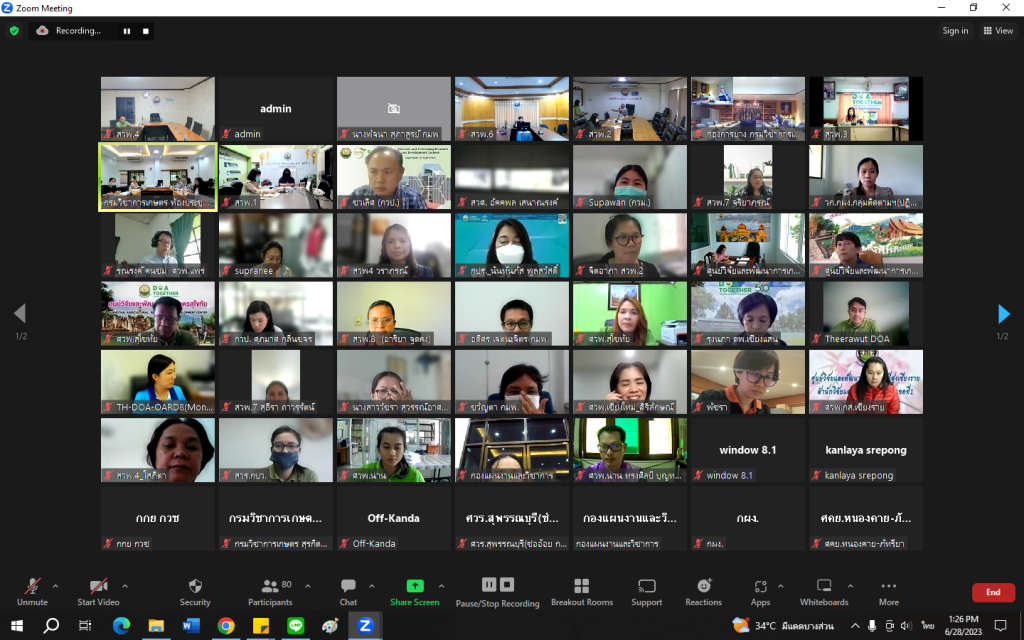Stop the recording from bottom toolbar
1024x640 pixels.
click(507, 584)
